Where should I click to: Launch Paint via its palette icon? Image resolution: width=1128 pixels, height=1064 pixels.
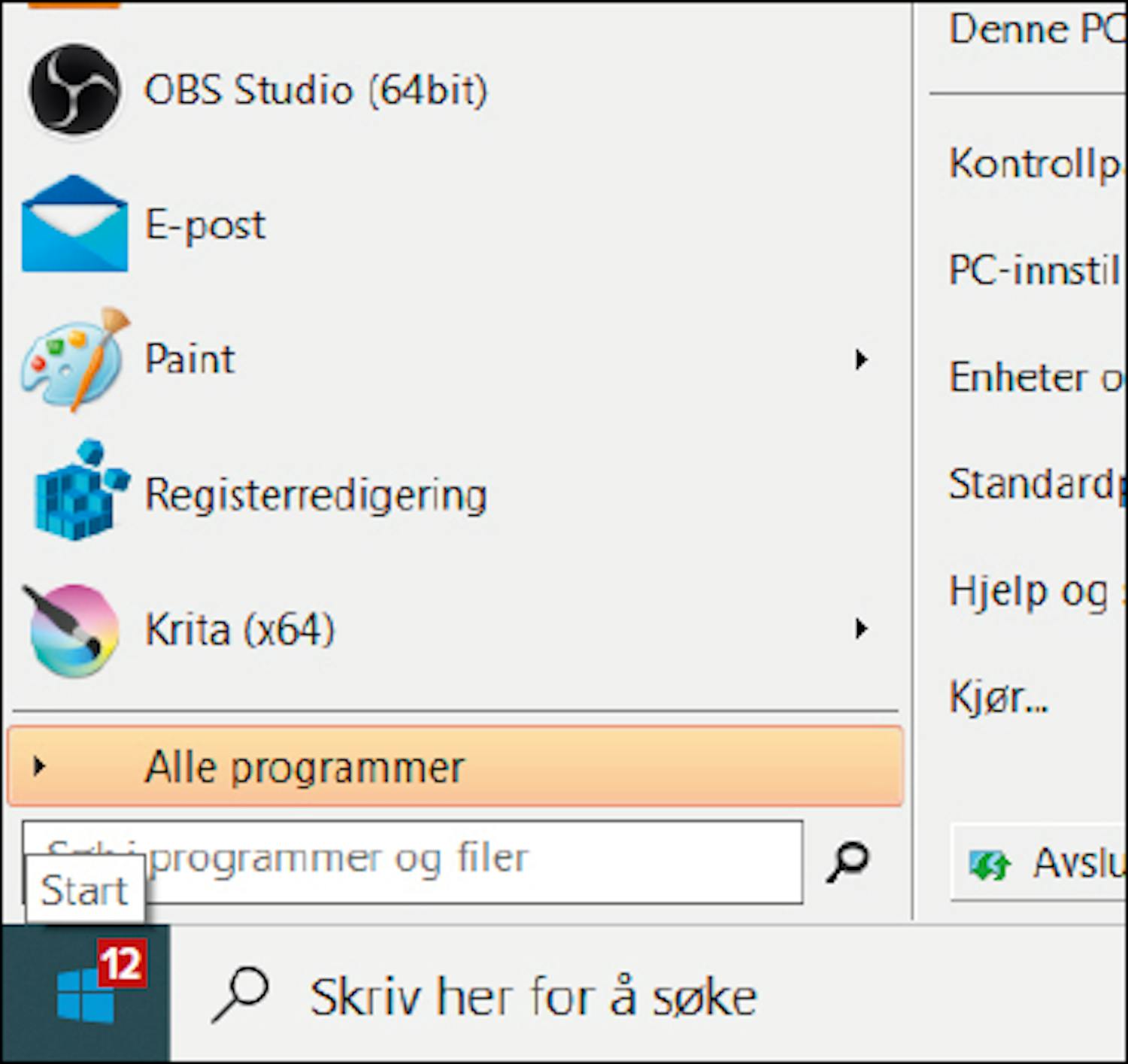click(x=74, y=359)
